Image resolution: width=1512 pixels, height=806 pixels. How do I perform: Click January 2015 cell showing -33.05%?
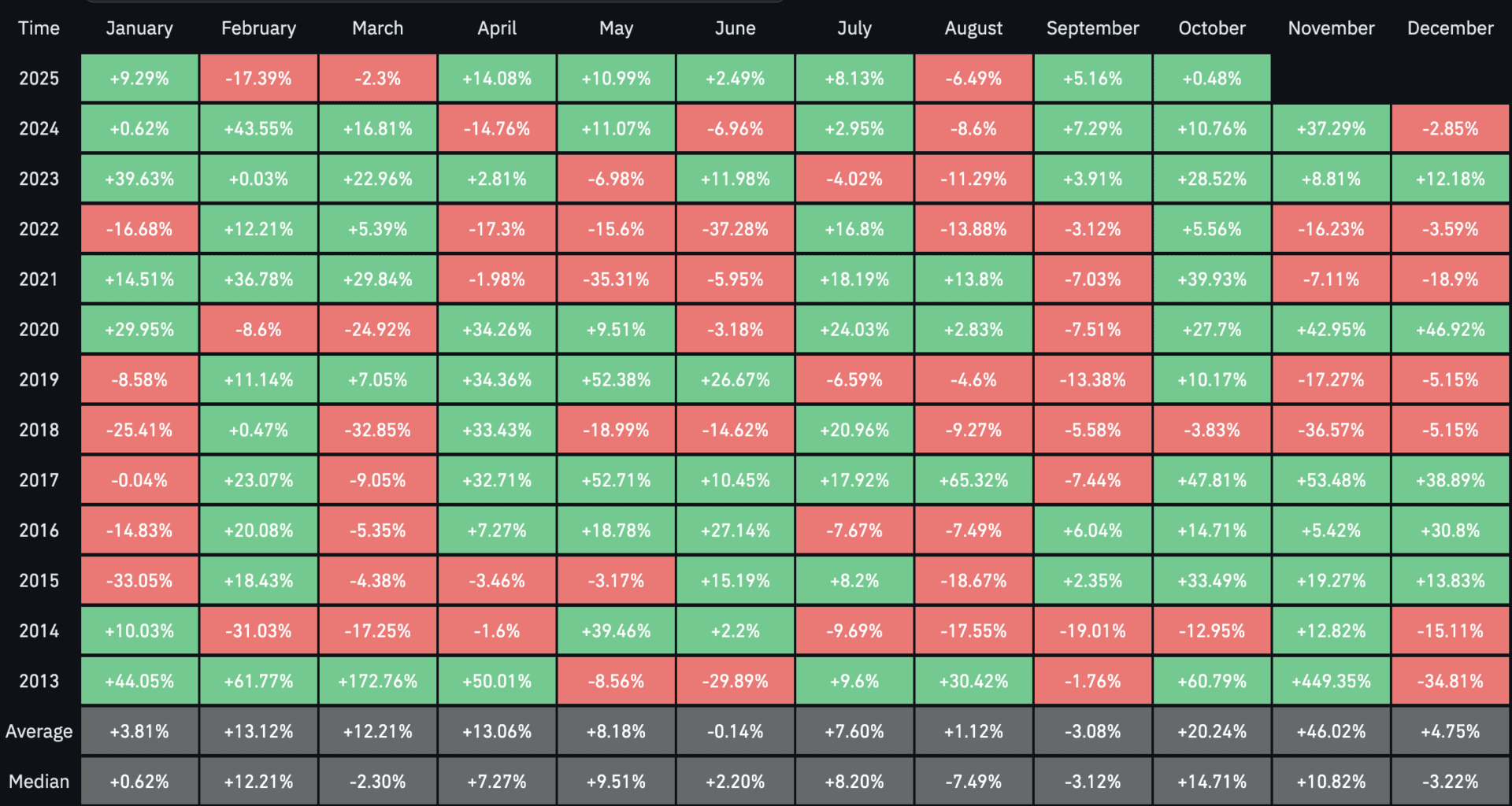tap(139, 581)
